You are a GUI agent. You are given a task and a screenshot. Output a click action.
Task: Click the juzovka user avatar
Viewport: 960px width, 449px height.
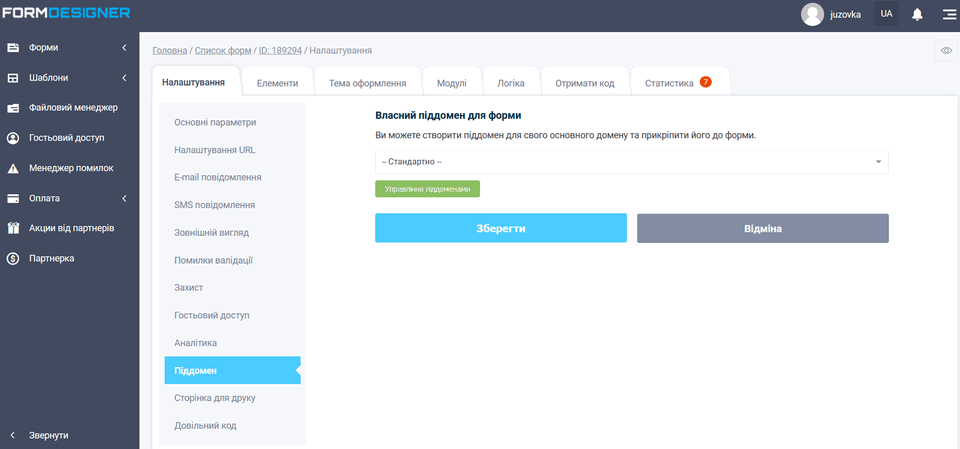(812, 14)
